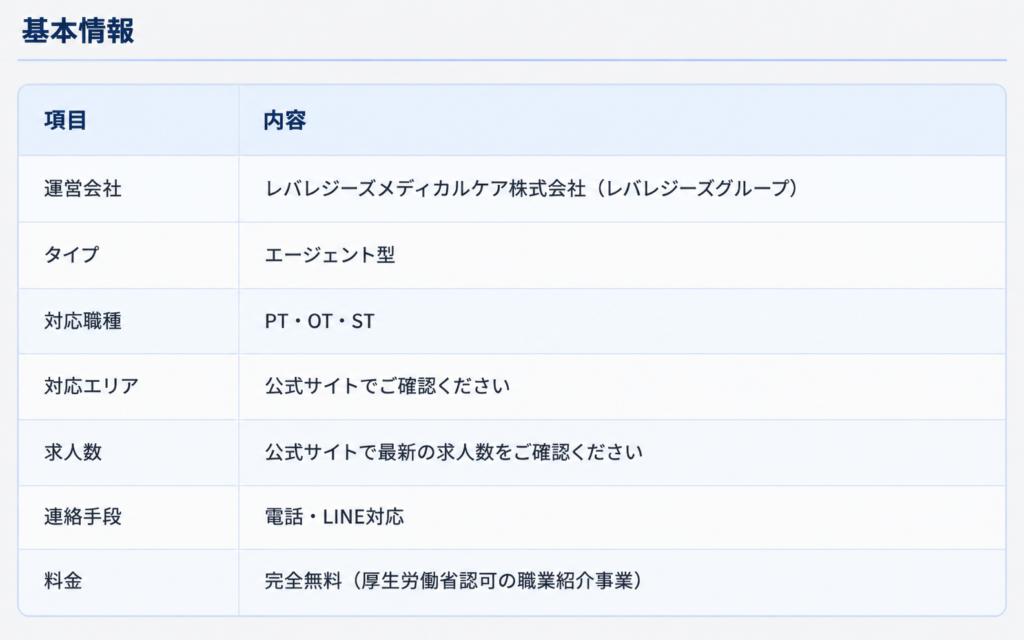Click 公式サイトでご確認ください in the area row
The image size is (1024, 640).
point(387,386)
